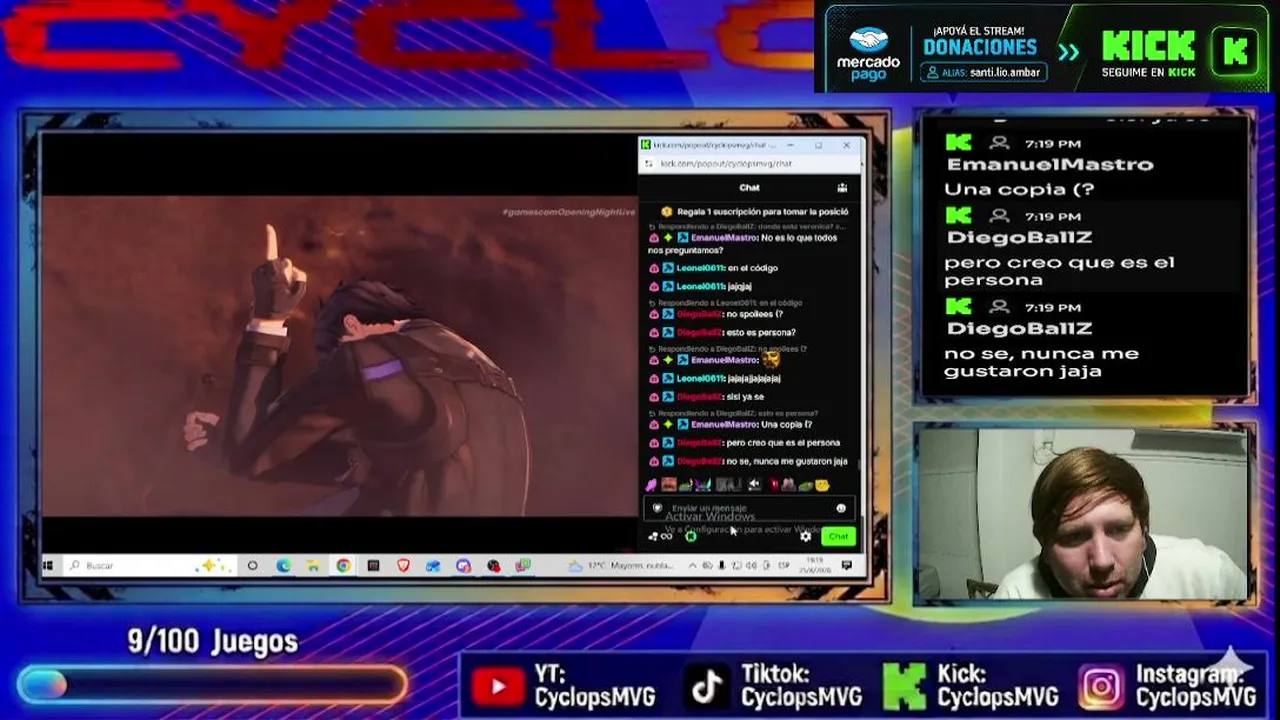Click message 'pero creo que es el persona' in popout chat
This screenshot has height=720, width=1280.
(783, 442)
